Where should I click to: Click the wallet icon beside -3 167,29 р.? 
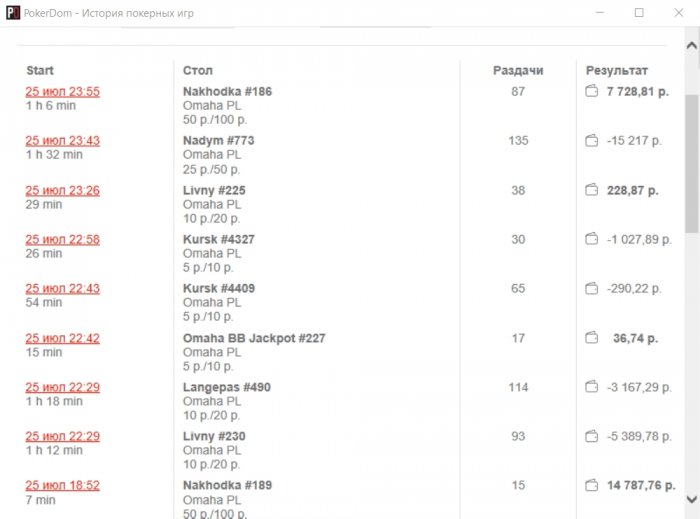point(592,387)
